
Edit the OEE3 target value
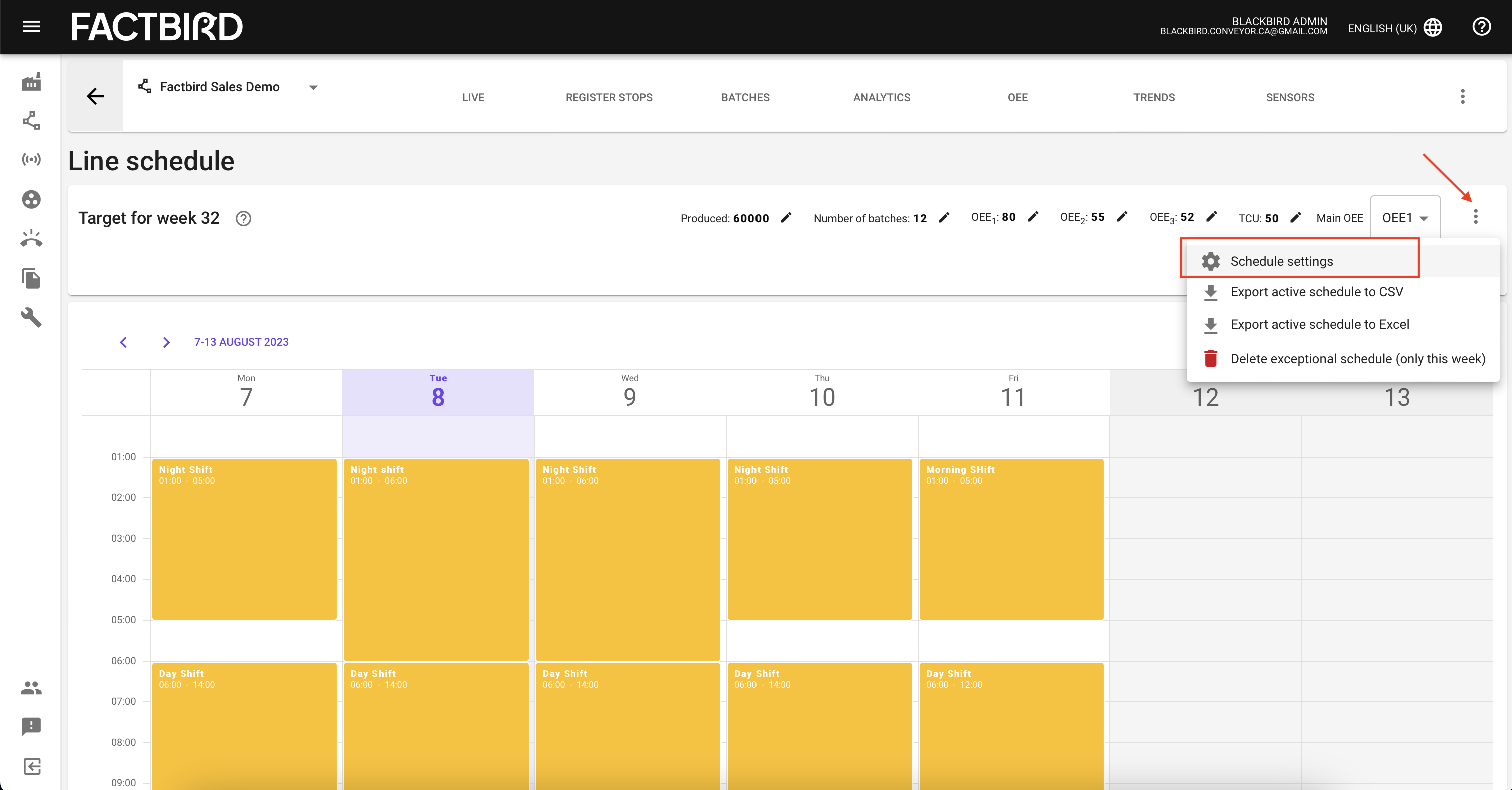click(1212, 217)
